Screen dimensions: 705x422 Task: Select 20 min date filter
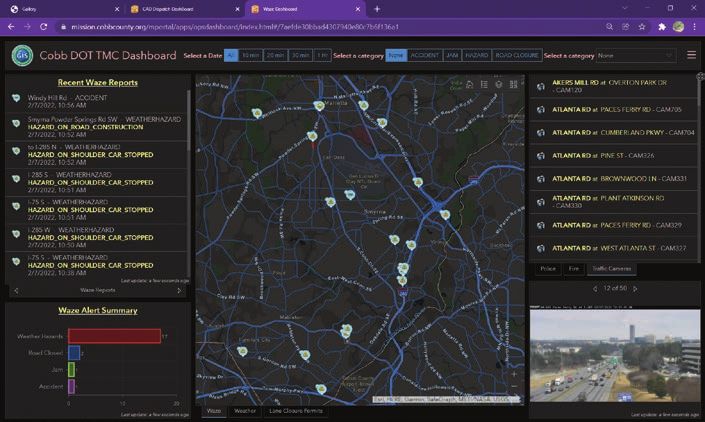pyautogui.click(x=275, y=55)
